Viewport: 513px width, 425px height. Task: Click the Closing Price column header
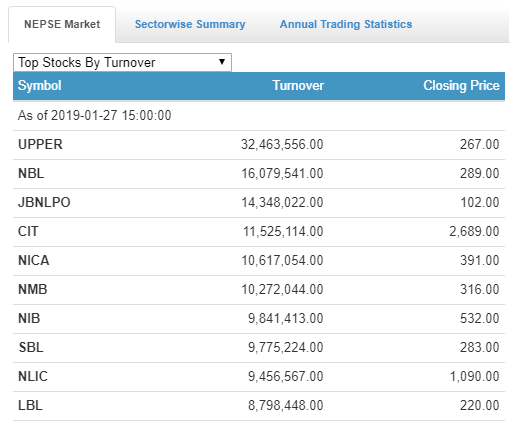pyautogui.click(x=461, y=85)
